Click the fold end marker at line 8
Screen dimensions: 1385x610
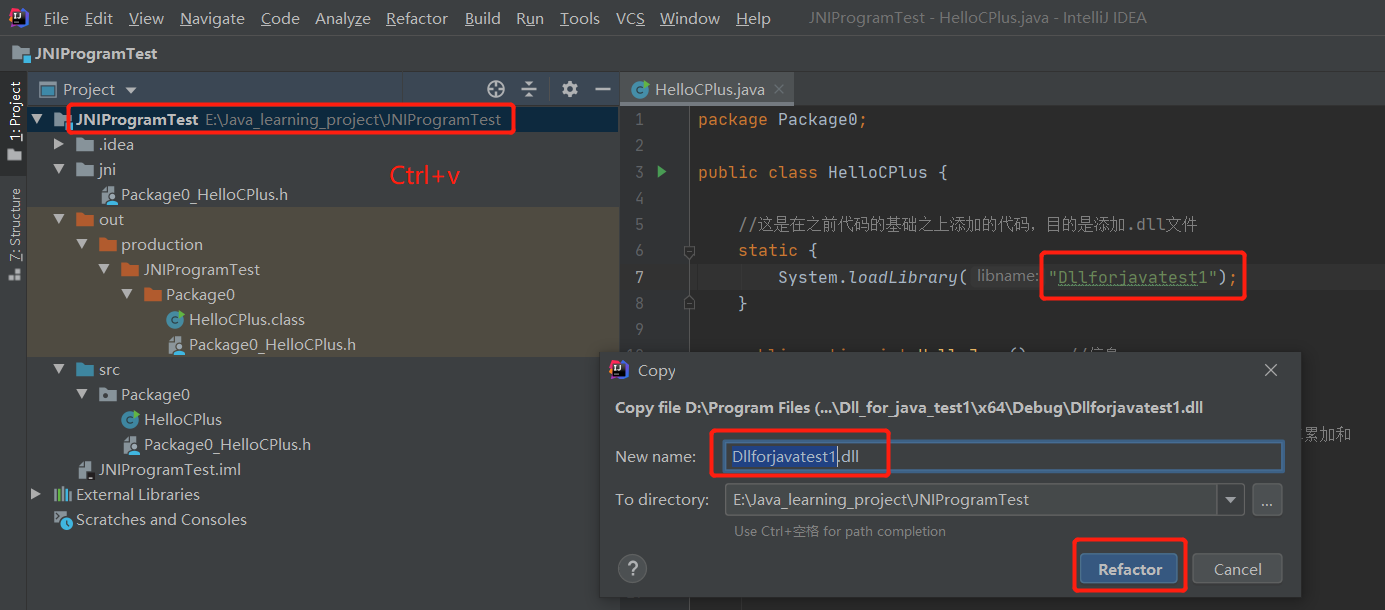(x=689, y=302)
